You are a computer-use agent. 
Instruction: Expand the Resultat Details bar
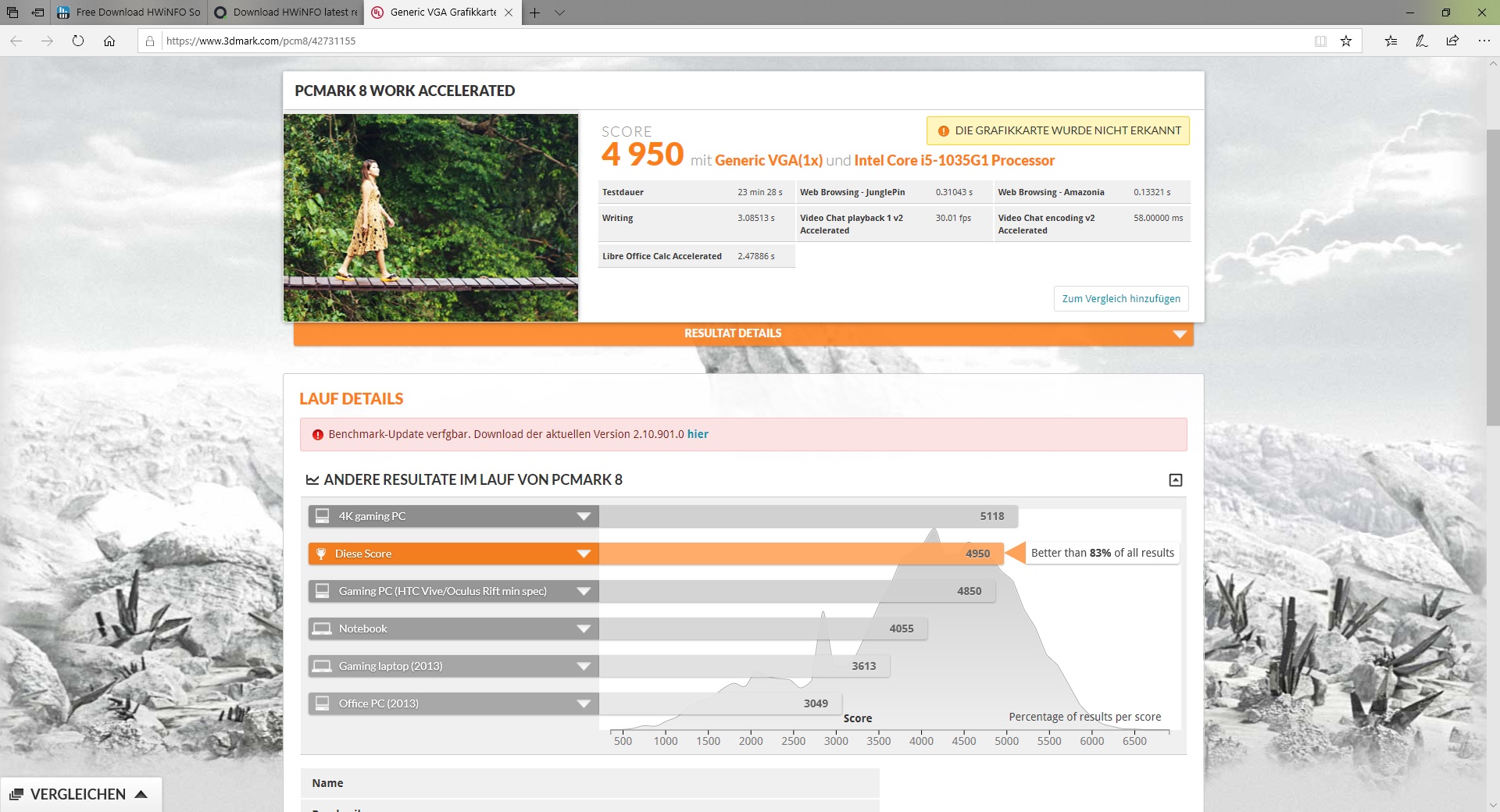(744, 334)
